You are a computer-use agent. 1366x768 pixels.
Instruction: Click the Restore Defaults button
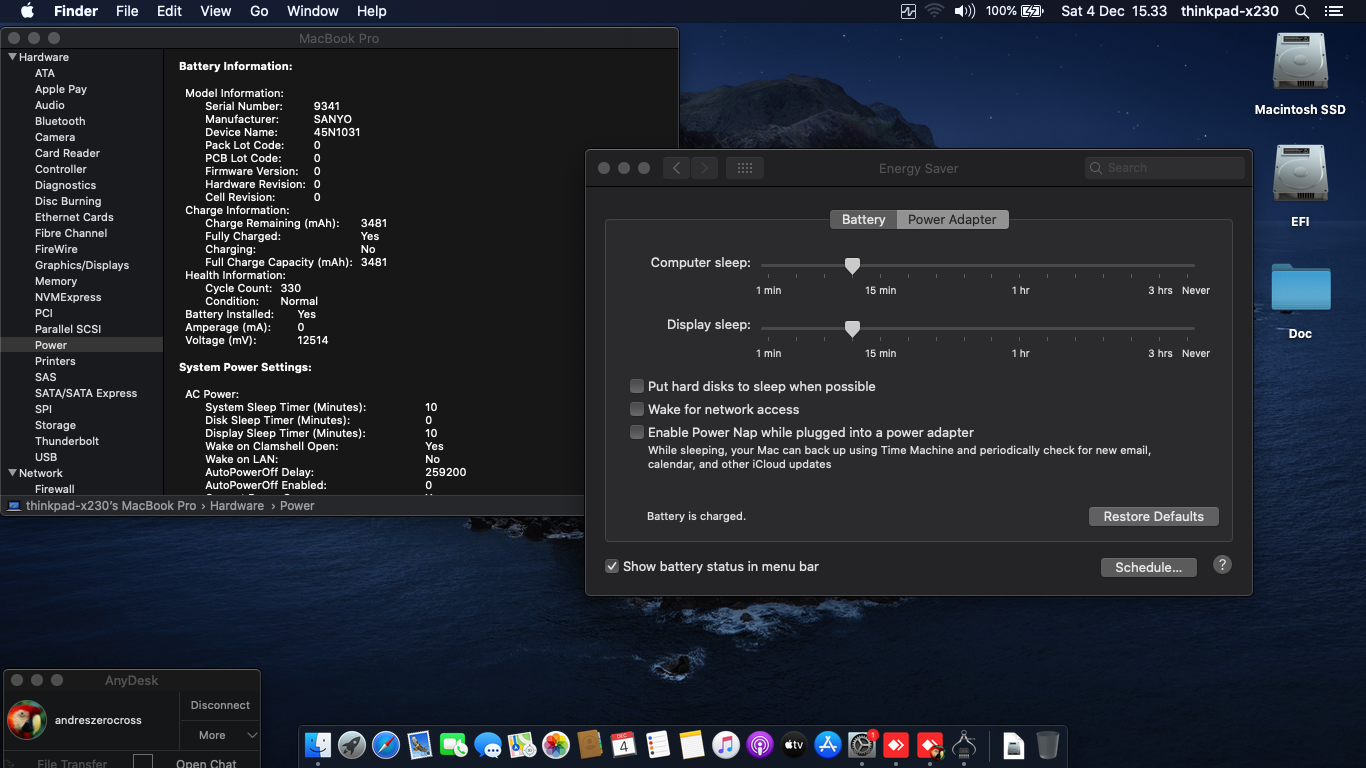pos(1154,516)
